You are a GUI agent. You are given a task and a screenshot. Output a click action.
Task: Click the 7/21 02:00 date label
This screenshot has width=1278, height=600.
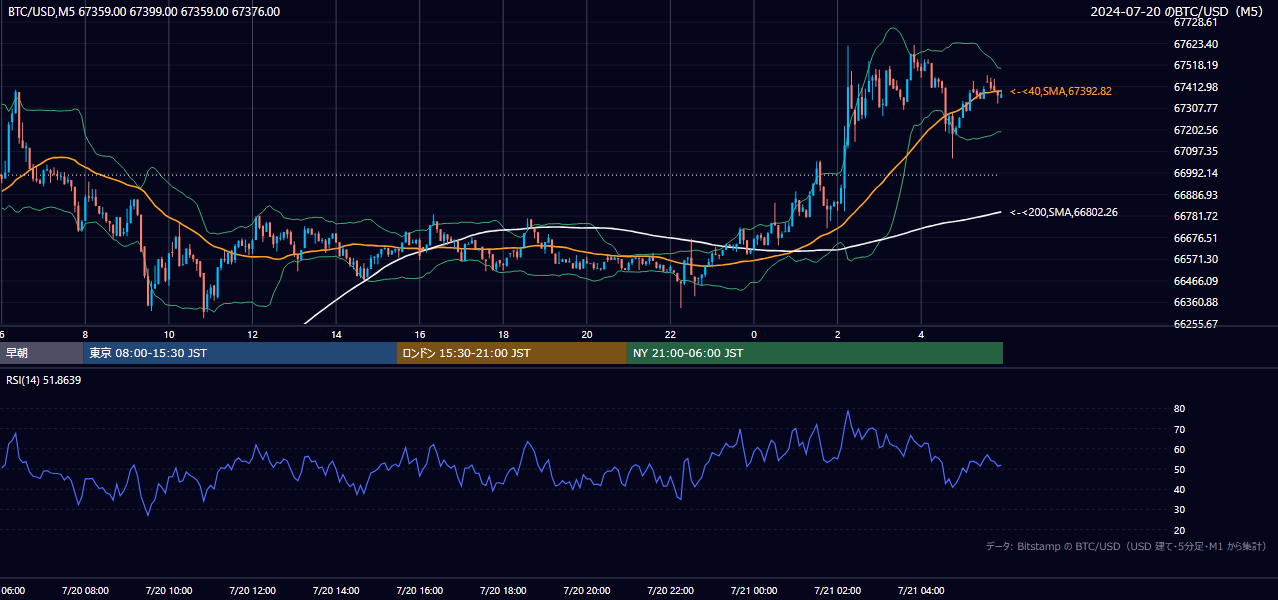coord(837,591)
